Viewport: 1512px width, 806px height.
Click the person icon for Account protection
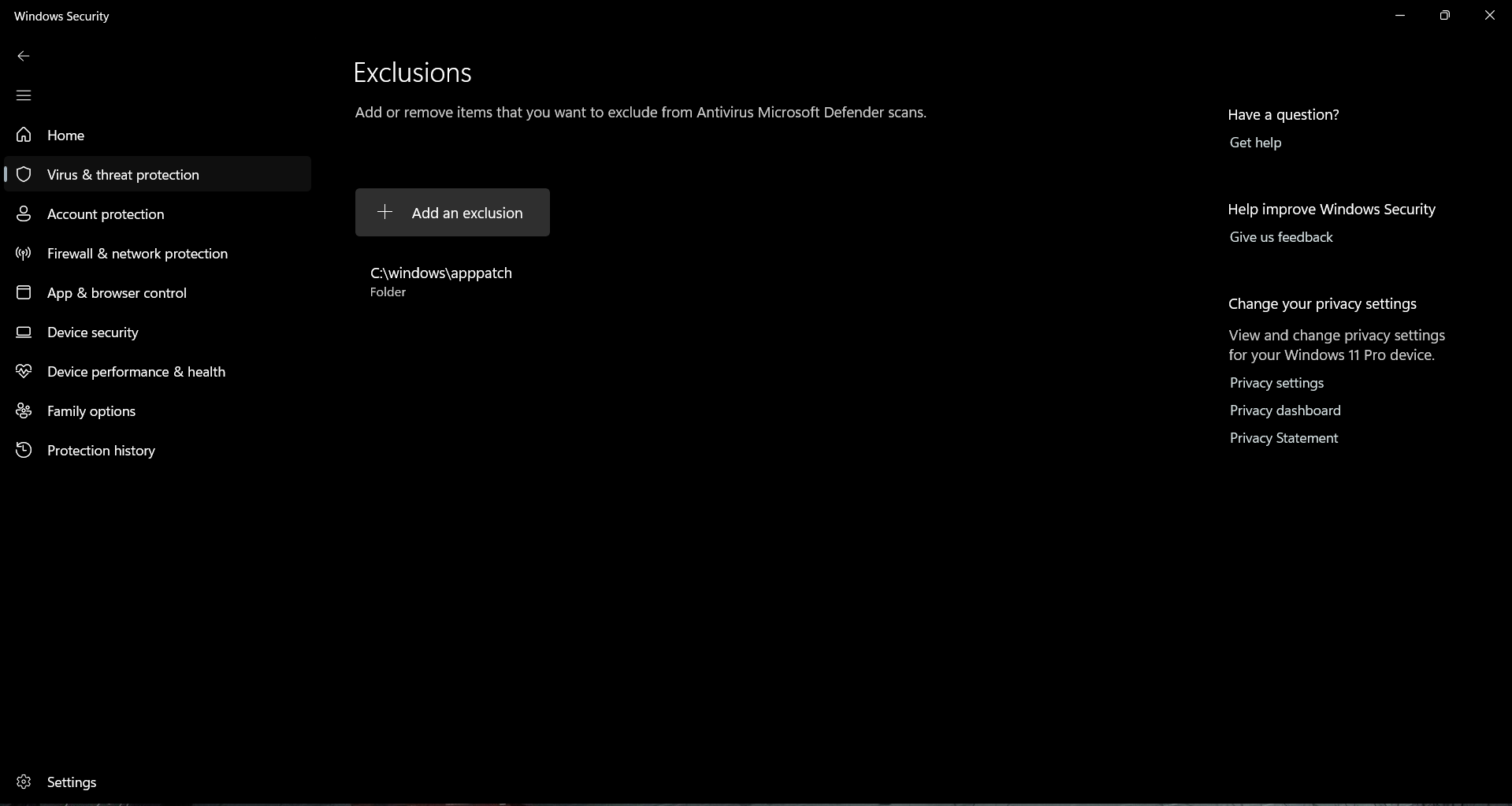point(24,214)
